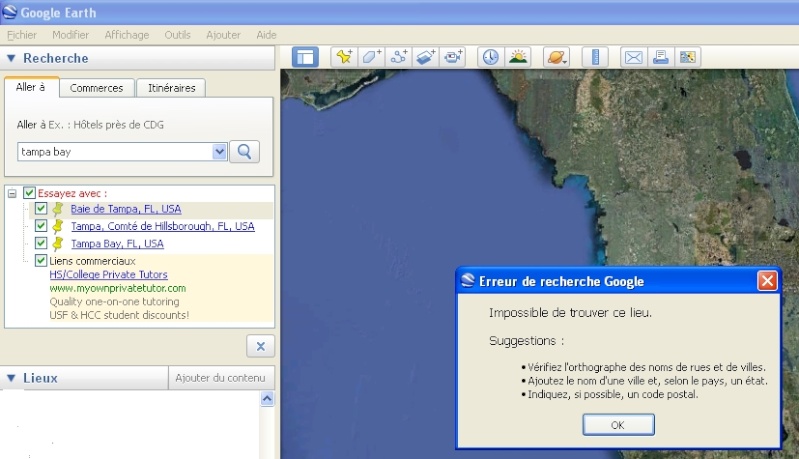The width and height of the screenshot is (799, 459).
Task: Add a path from the toolbar
Action: 398,57
